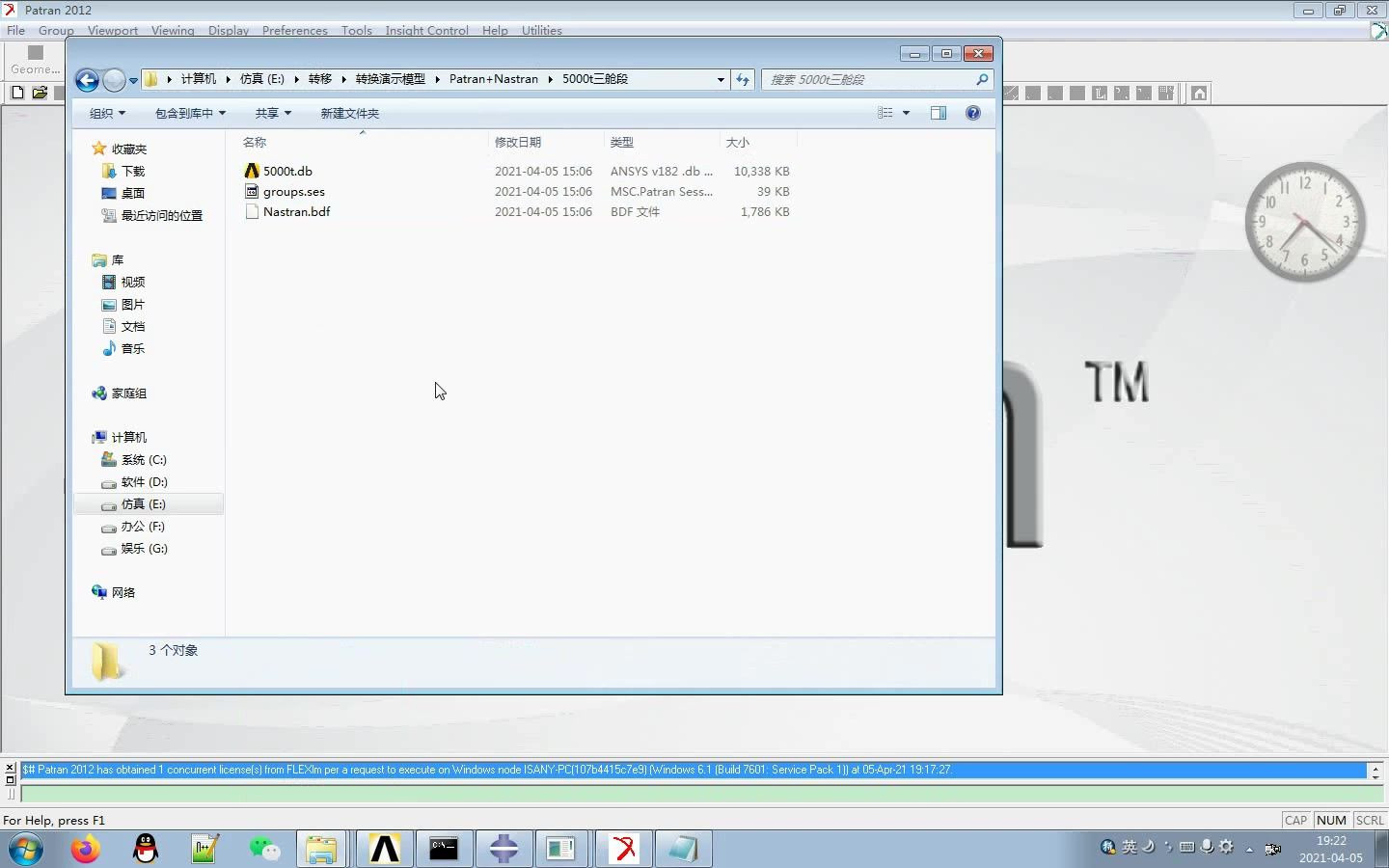Image resolution: width=1389 pixels, height=868 pixels.
Task: Open the address bar history dropdown arrow
Action: [x=721, y=79]
